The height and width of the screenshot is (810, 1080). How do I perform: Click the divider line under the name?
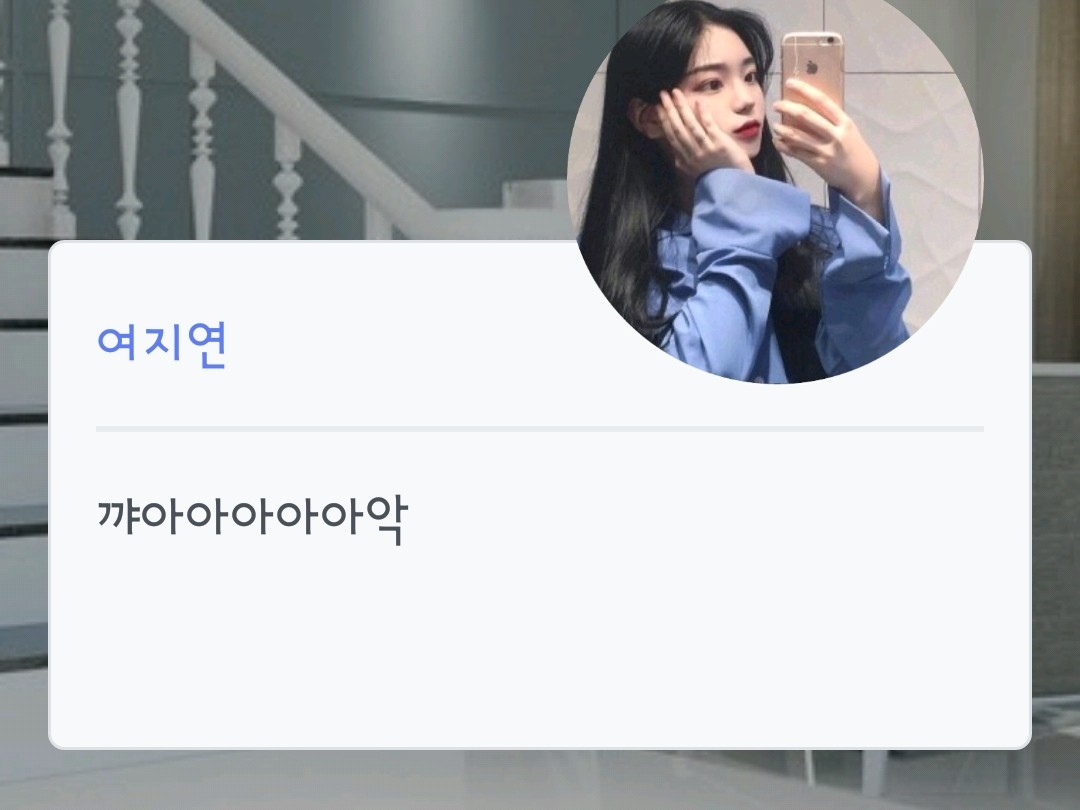[x=540, y=429]
